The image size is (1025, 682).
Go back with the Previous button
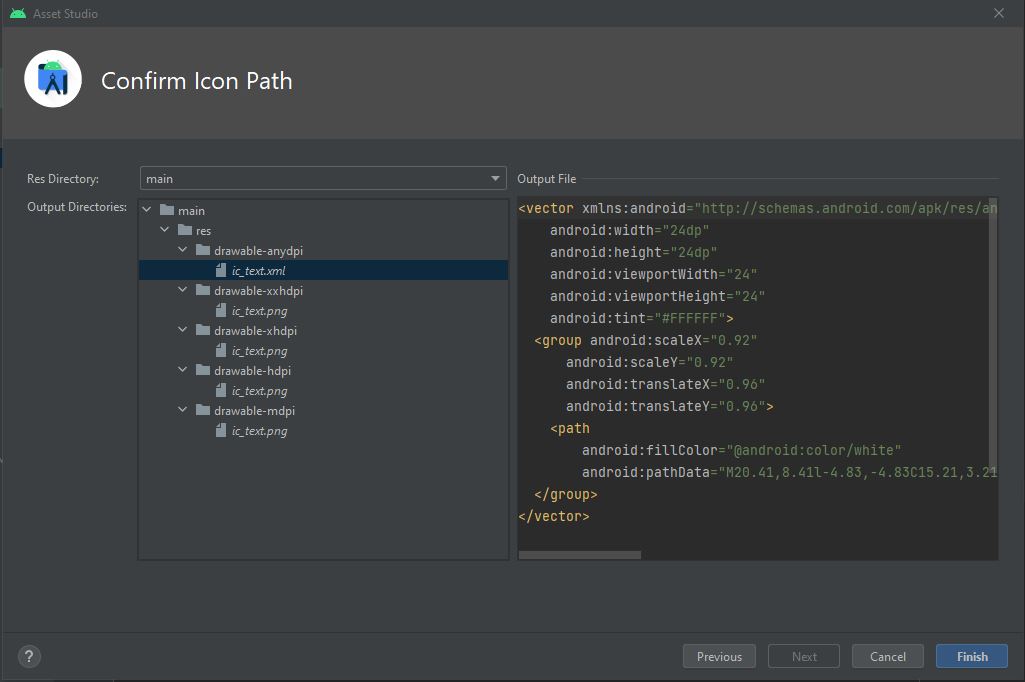[x=719, y=656]
